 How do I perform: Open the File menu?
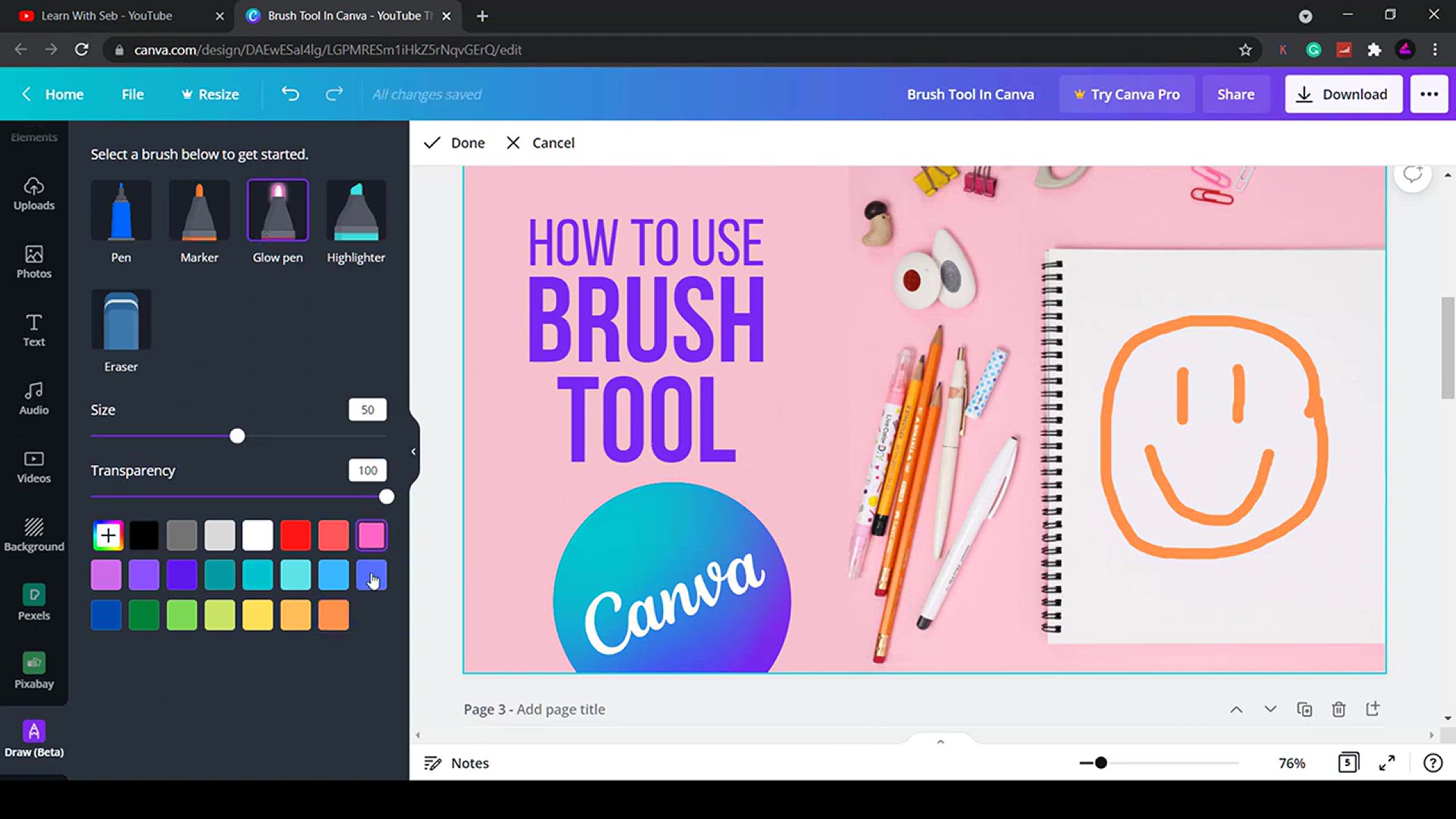tap(133, 94)
